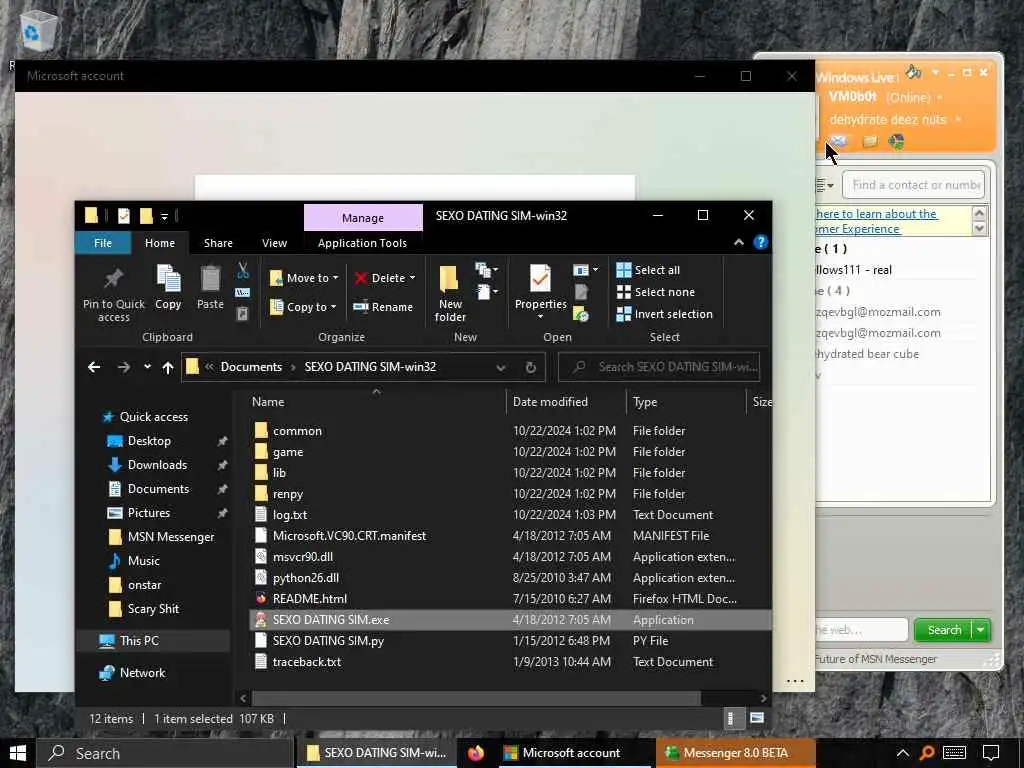Open the Messenger Search button dropdown arrow
Screen dimensions: 1024x768
(981, 630)
